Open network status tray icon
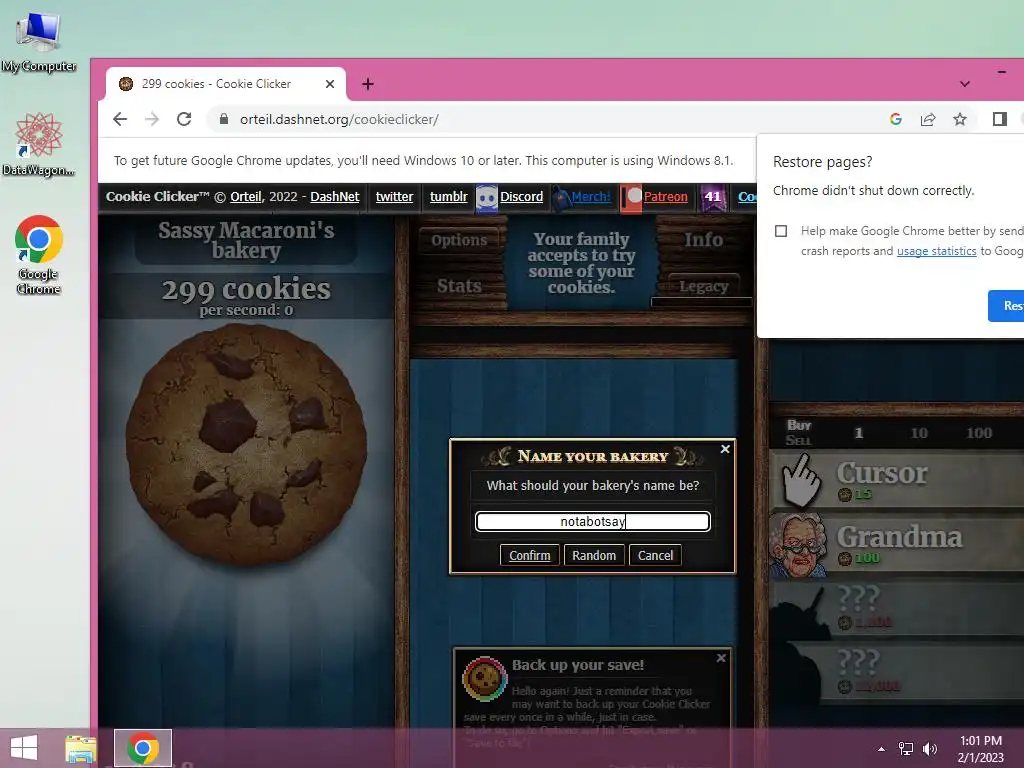 906,748
